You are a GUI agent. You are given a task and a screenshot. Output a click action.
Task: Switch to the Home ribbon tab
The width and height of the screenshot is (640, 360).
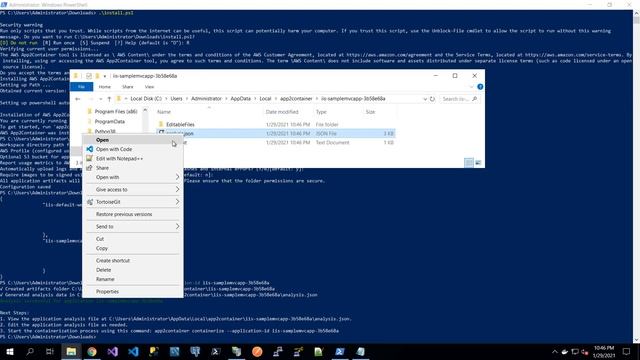pos(104,87)
